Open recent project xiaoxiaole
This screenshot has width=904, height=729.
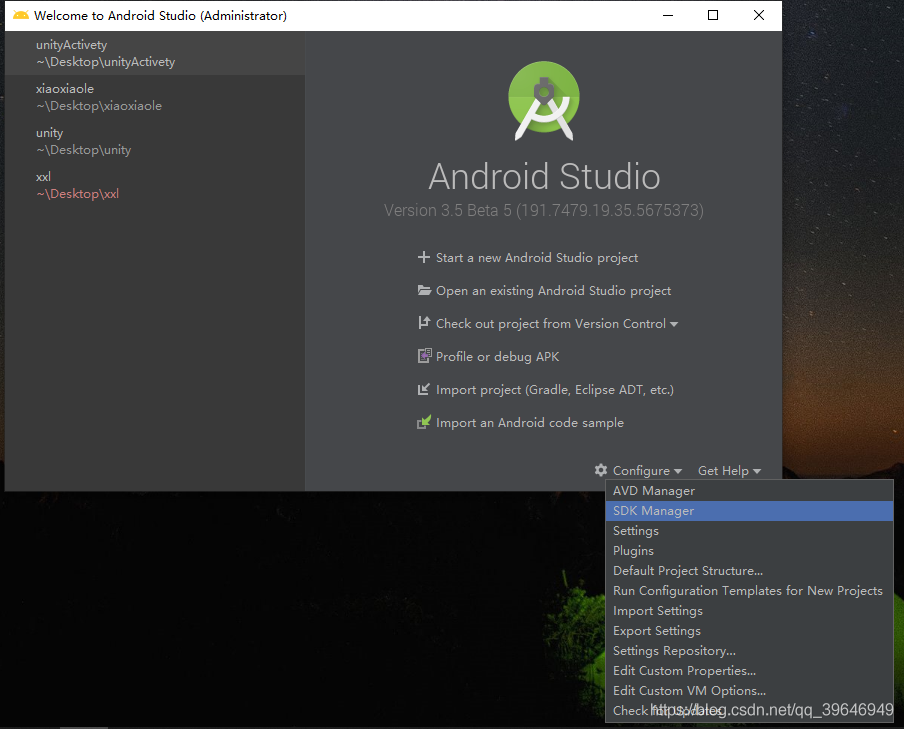tap(155, 97)
